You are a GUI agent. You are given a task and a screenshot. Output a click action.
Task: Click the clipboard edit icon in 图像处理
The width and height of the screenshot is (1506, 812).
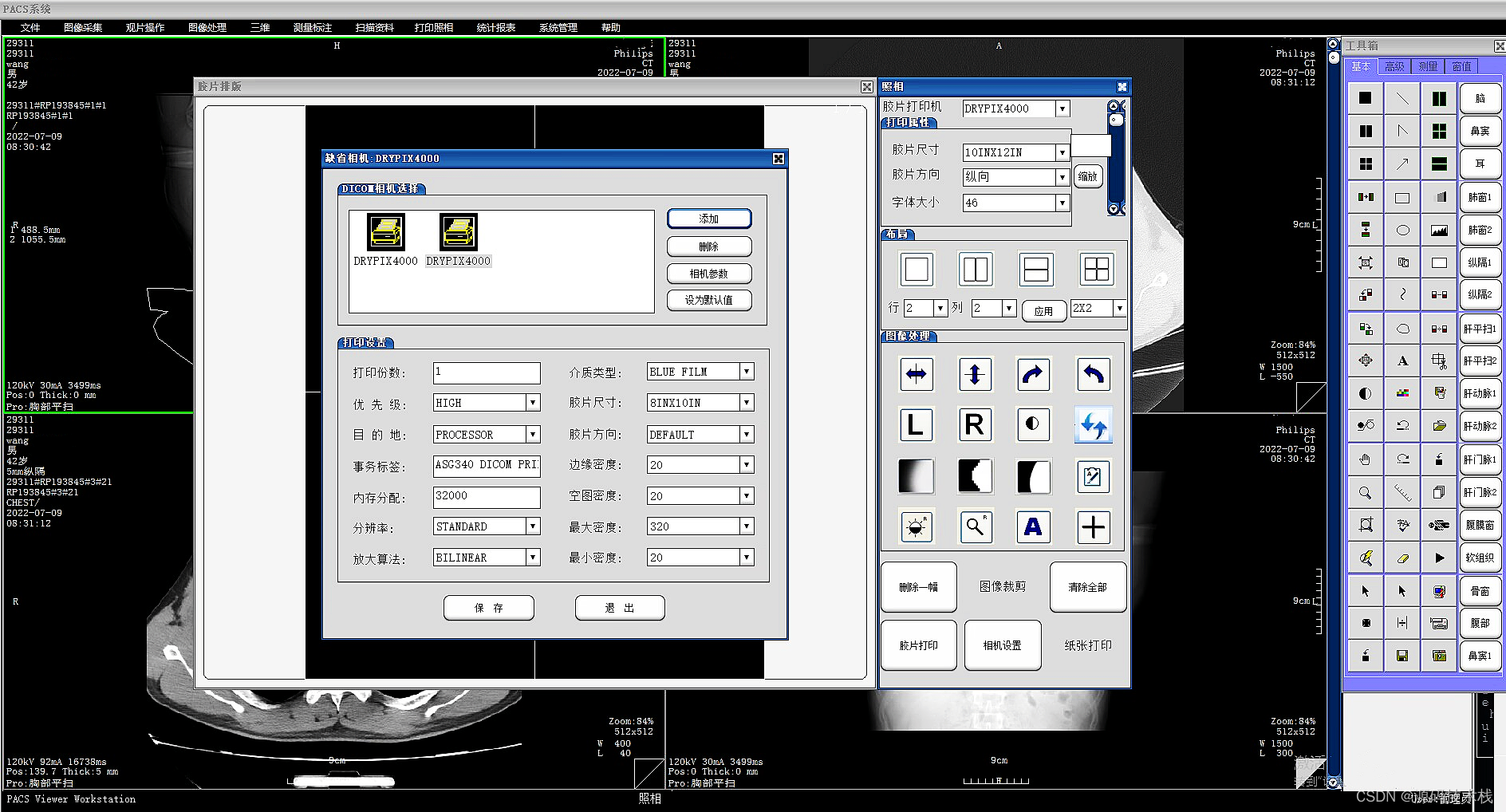click(1093, 477)
